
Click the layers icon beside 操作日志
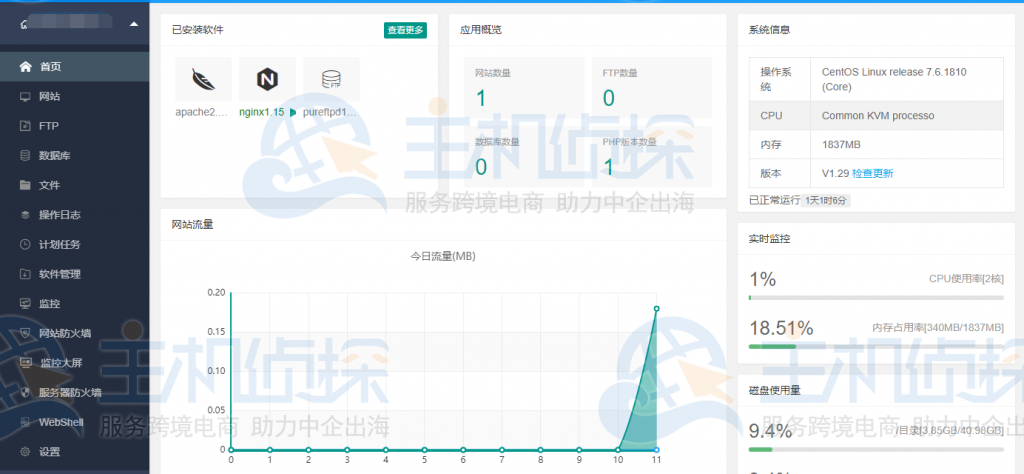point(25,215)
